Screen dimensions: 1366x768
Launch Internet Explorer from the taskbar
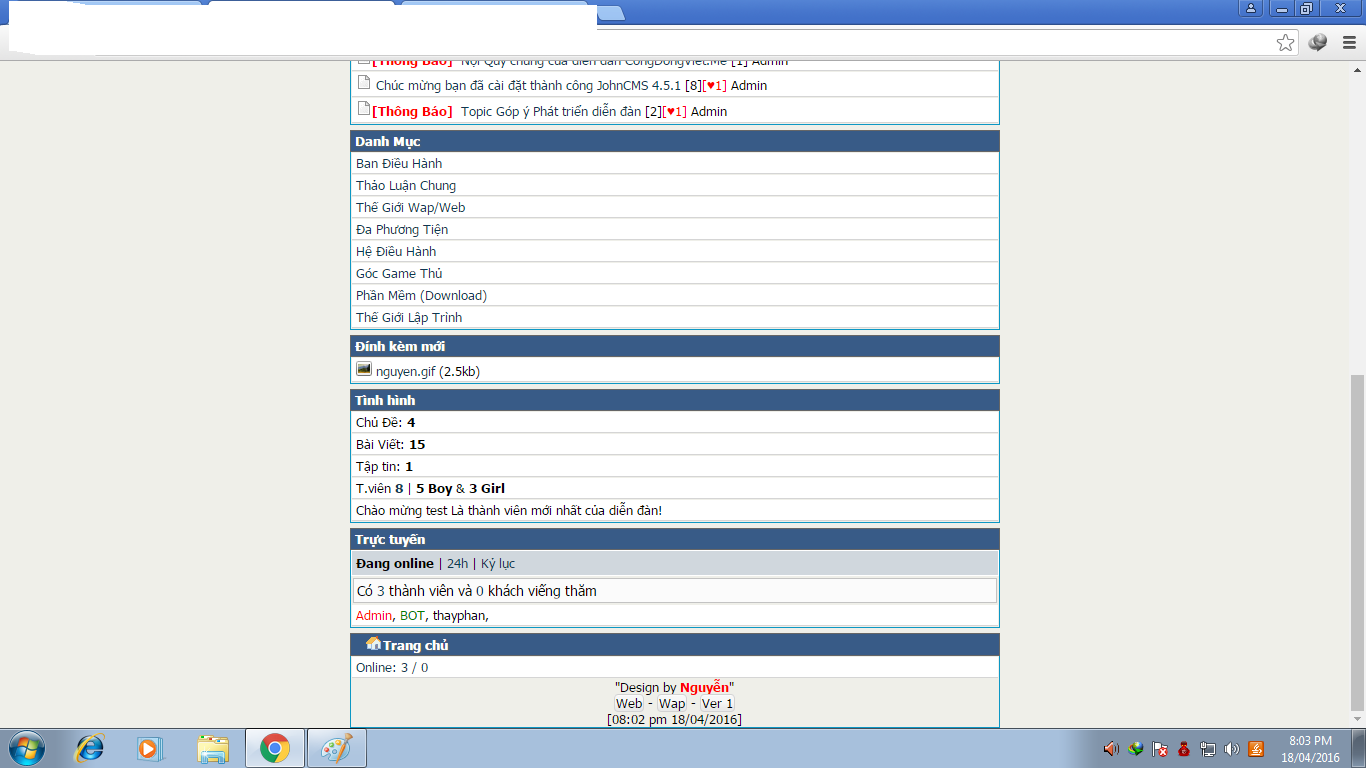[90, 748]
